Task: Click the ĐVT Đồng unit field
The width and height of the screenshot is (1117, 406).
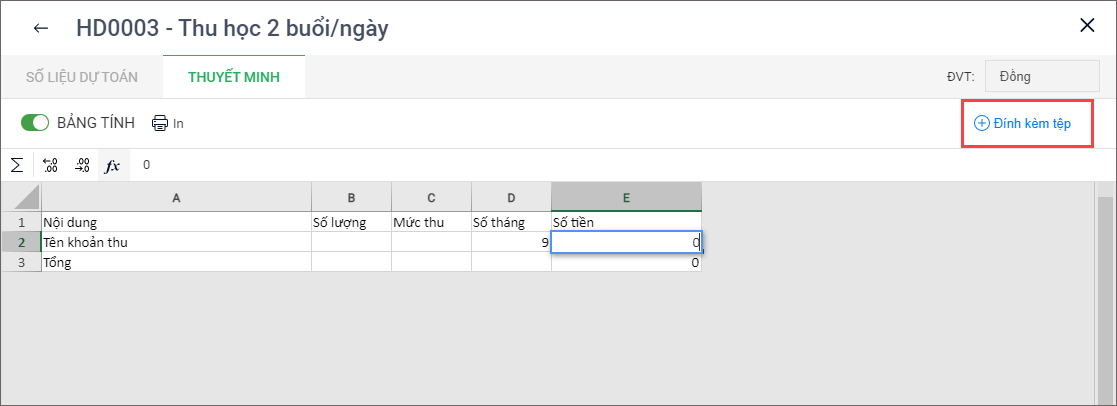Action: pyautogui.click(x=1041, y=76)
